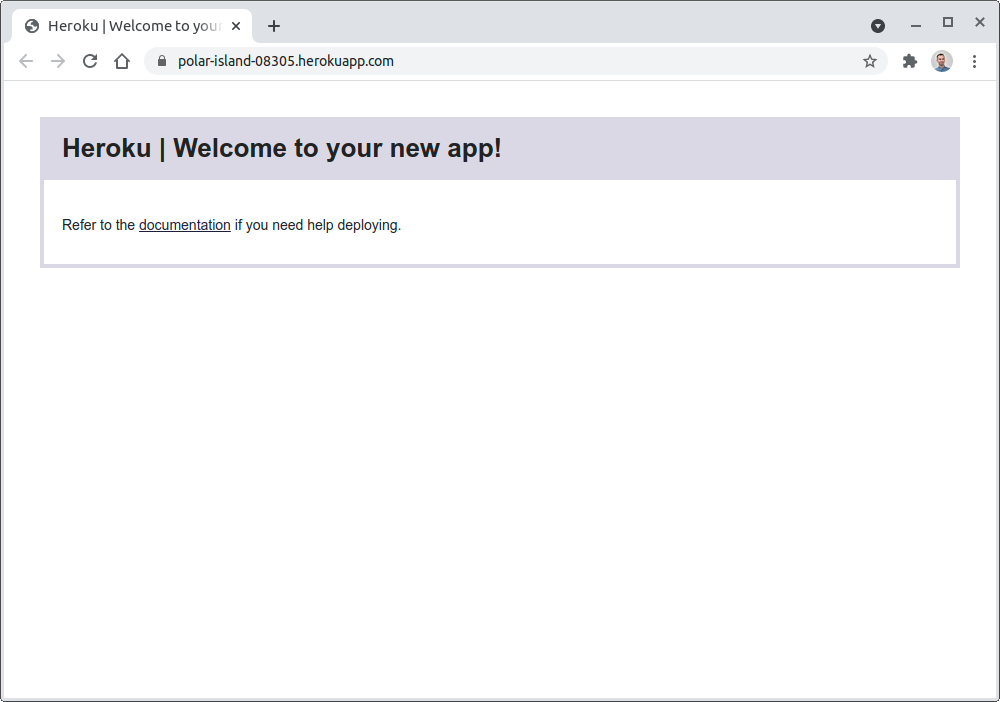Click the Forward navigation arrow
Screen dimensions: 1000x702
click(58, 61)
